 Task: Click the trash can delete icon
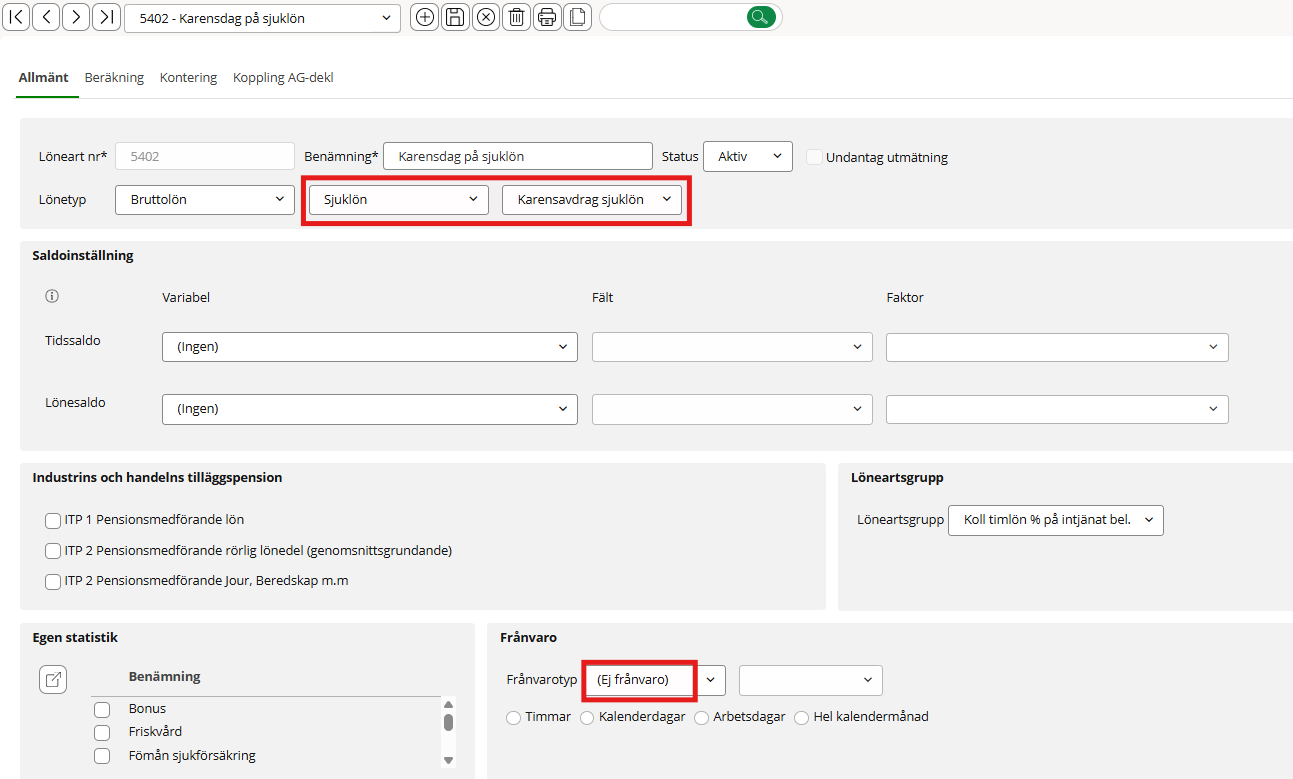(x=516, y=17)
